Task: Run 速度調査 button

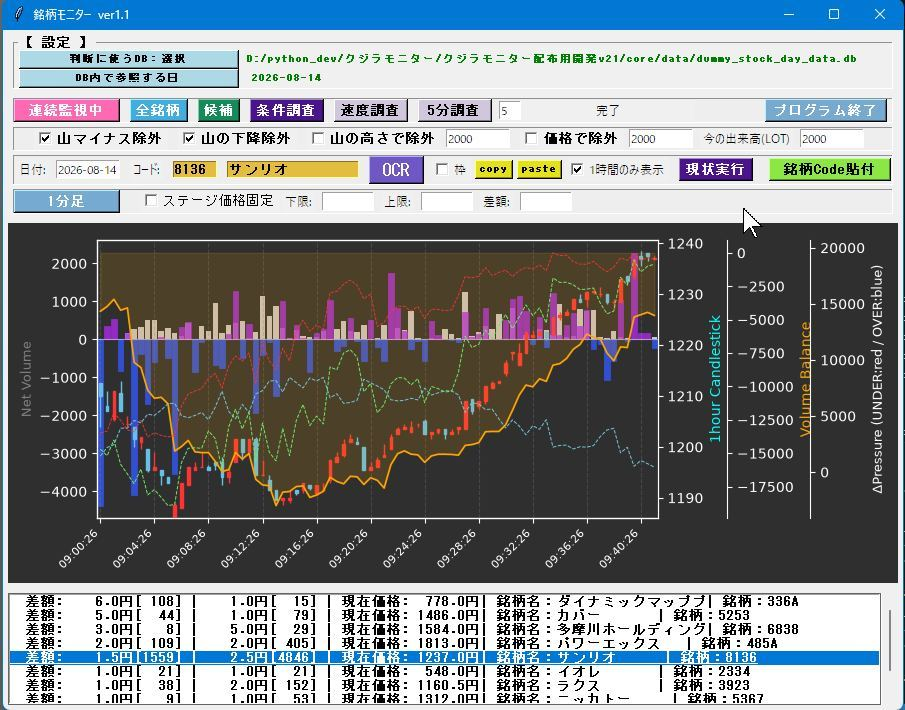Action: pyautogui.click(x=370, y=110)
